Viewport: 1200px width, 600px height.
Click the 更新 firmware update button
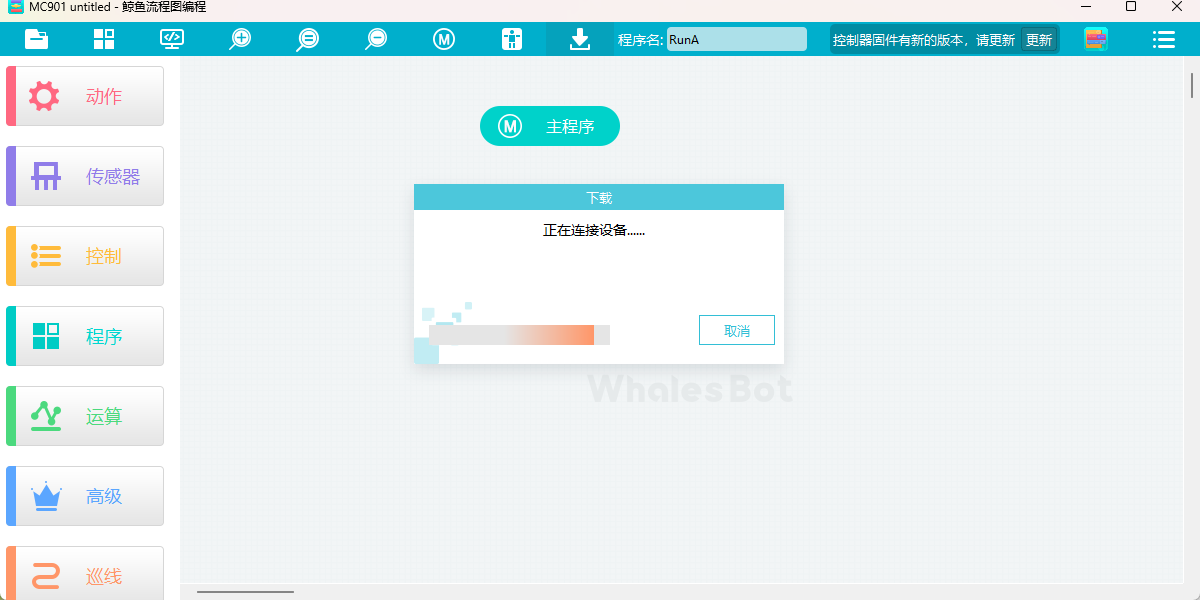click(1038, 40)
